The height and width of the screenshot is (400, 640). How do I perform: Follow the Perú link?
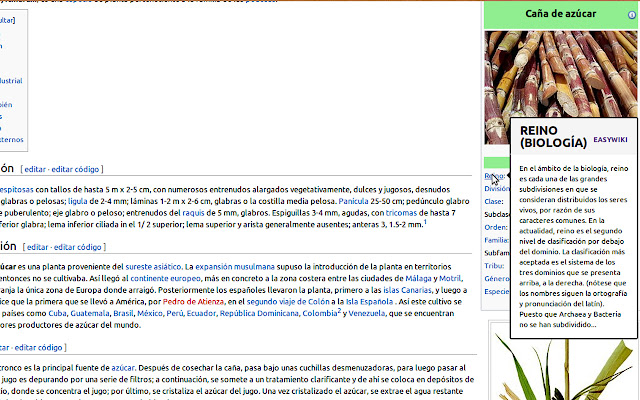pyautogui.click(x=175, y=313)
